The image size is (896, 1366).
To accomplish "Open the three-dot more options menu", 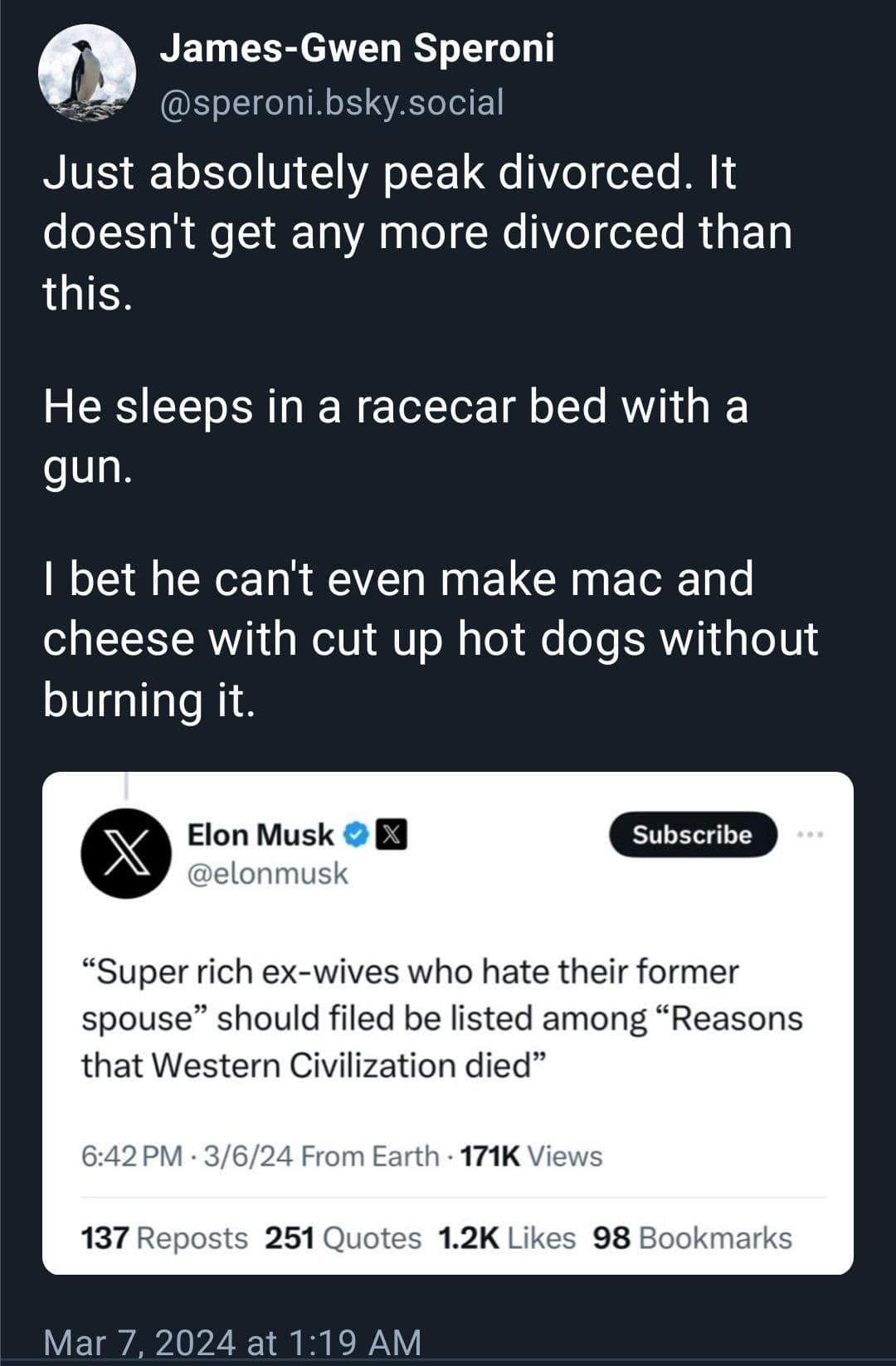I will 809,835.
